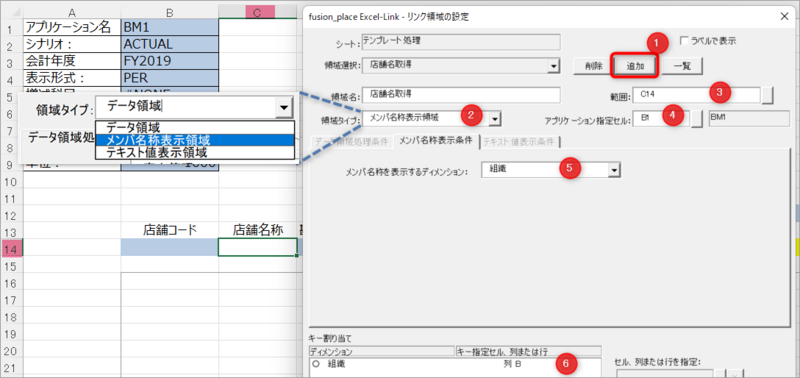Click the シート field showing テンプレート処理
Viewport: 800px width, 378px height.
pos(461,42)
